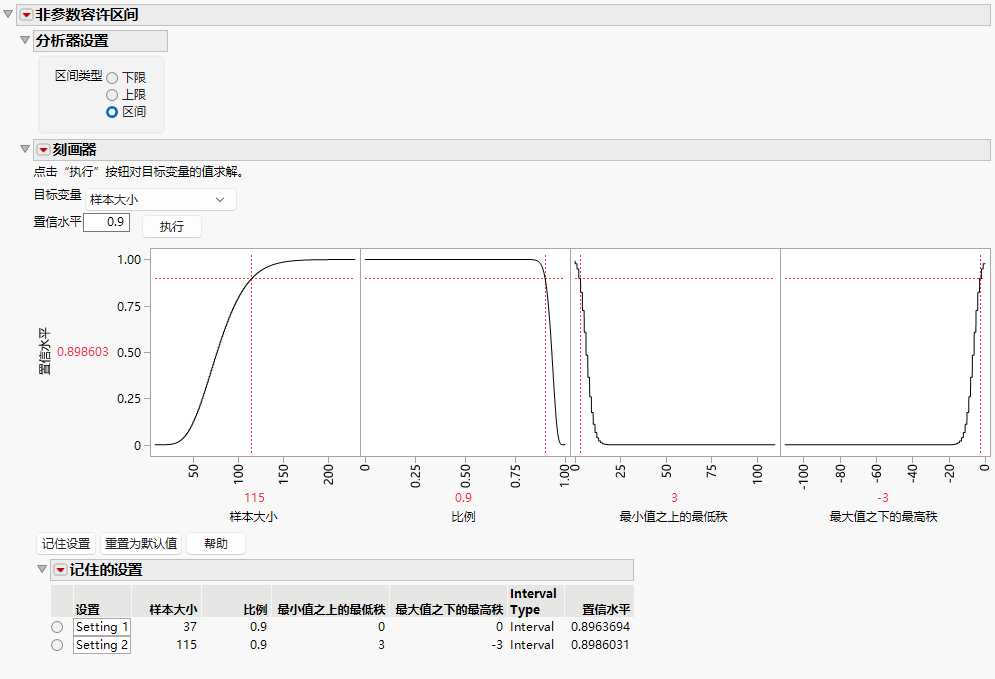Select the 区间 interval type
Image resolution: width=995 pixels, height=679 pixels.
click(112, 112)
